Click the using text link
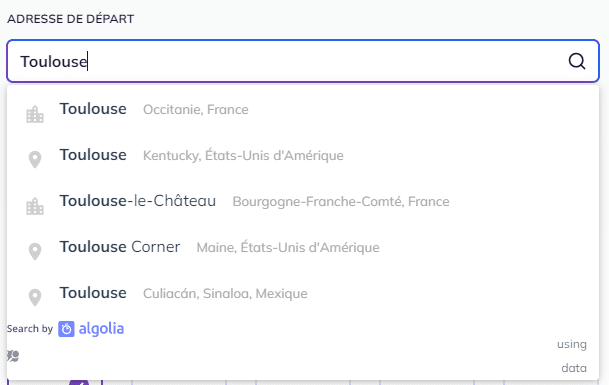 tap(572, 344)
